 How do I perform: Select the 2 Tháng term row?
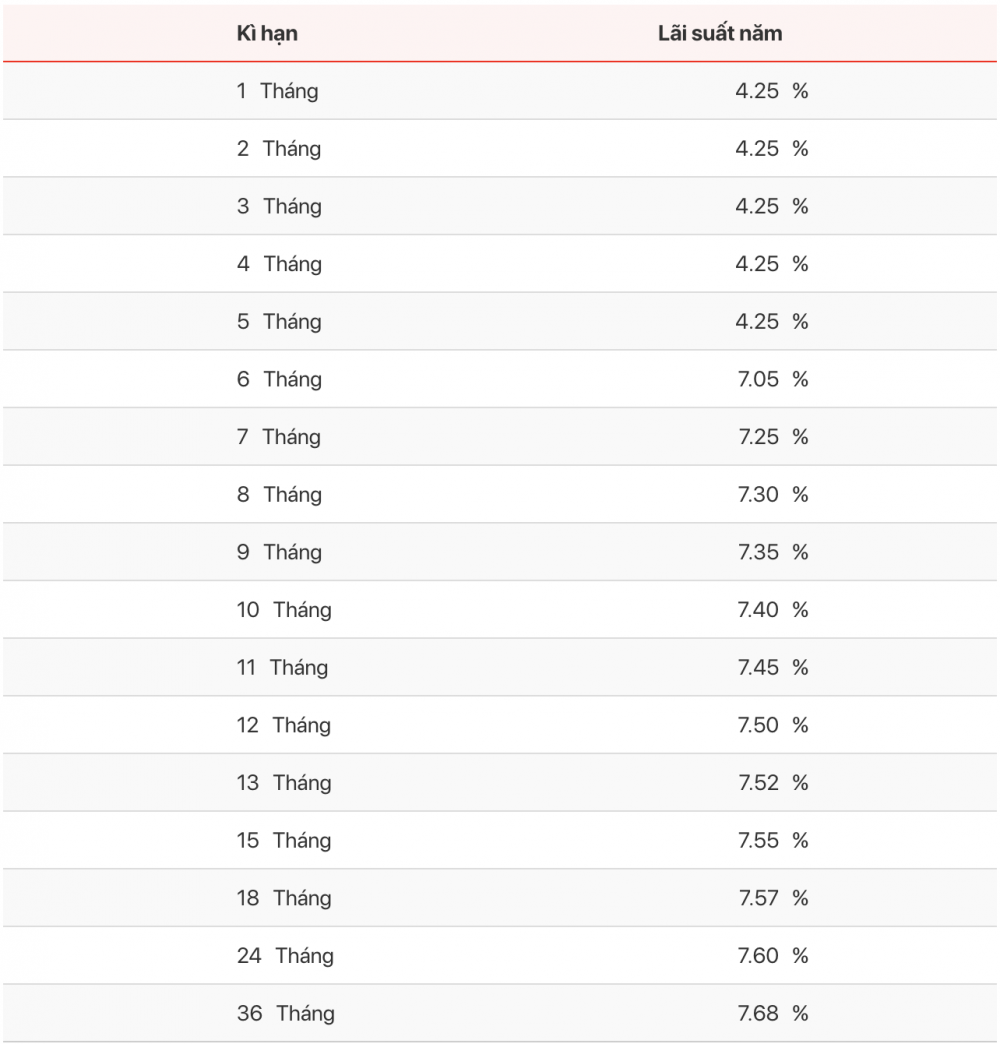(499, 148)
